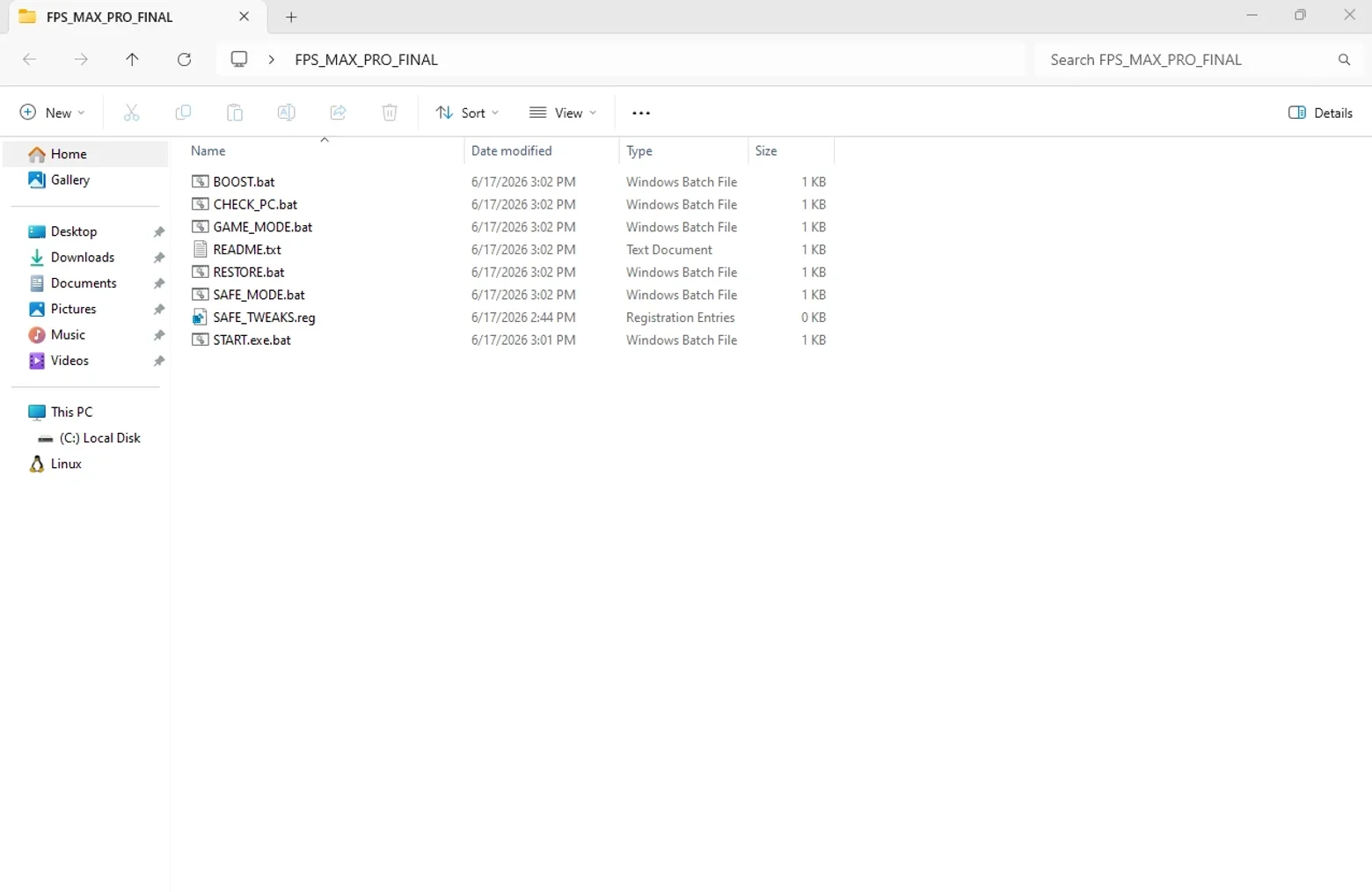This screenshot has height=892, width=1372.
Task: Click the START.exe.bat file icon
Action: pyautogui.click(x=200, y=340)
